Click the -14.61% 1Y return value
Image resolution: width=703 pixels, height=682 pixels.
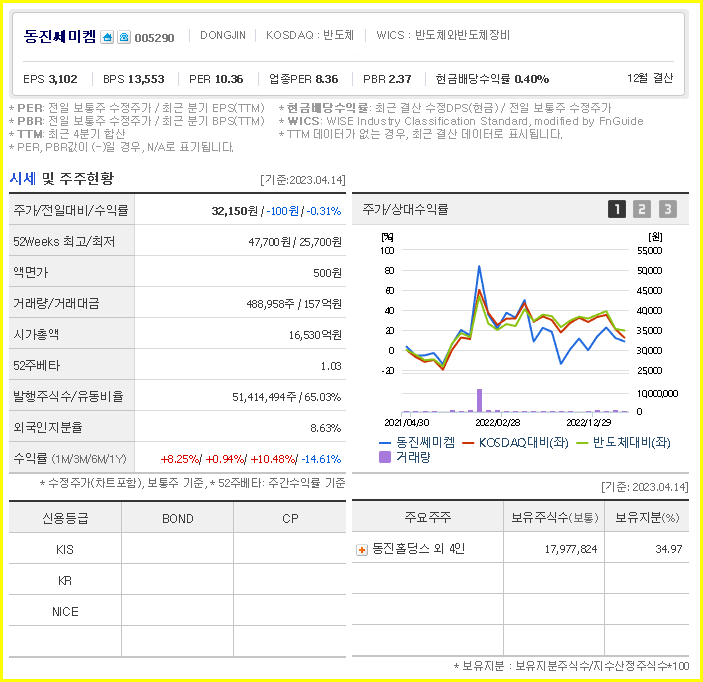[321, 459]
